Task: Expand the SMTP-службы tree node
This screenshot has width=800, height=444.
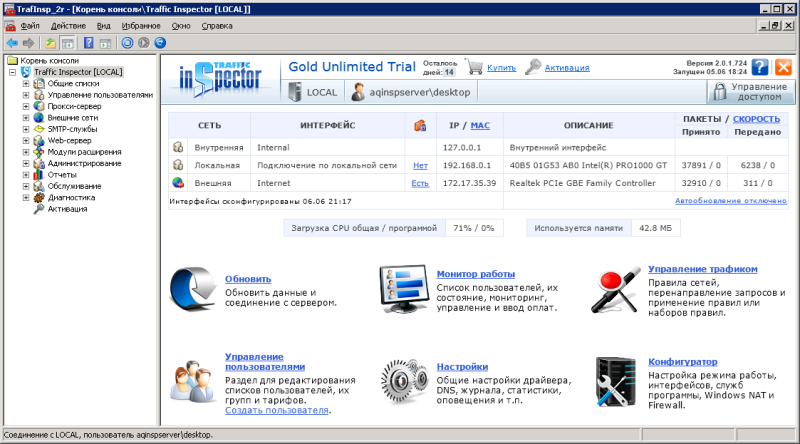Action: [x=26, y=129]
